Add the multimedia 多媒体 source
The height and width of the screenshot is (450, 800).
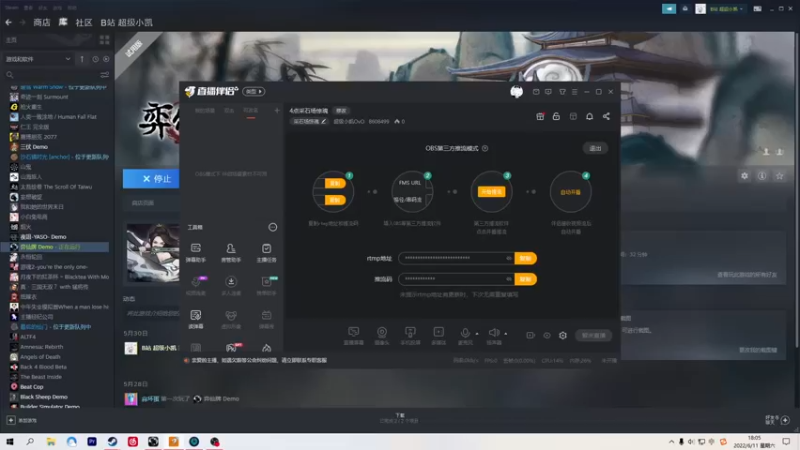438,336
